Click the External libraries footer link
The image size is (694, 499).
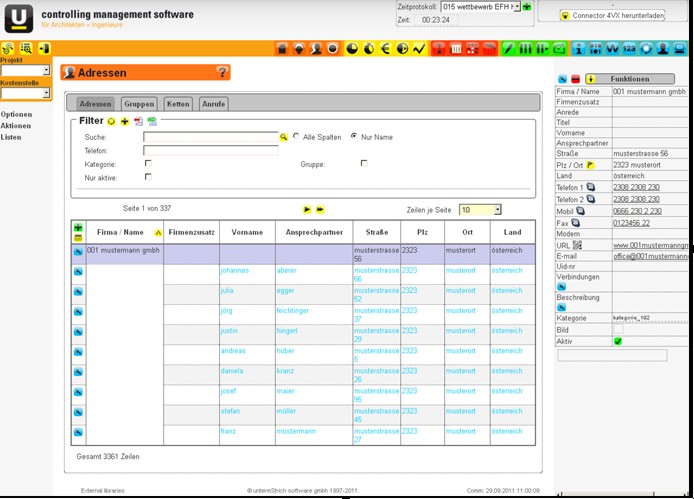(x=103, y=491)
